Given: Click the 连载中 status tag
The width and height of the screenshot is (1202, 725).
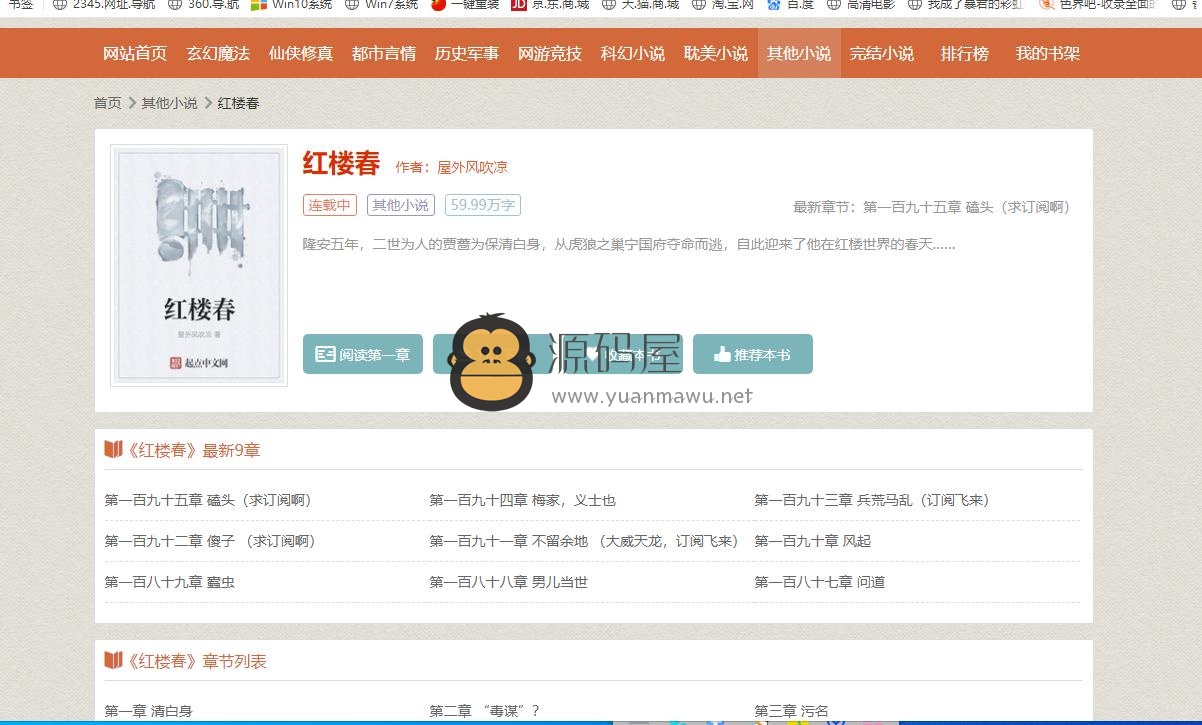Looking at the screenshot, I should [330, 205].
